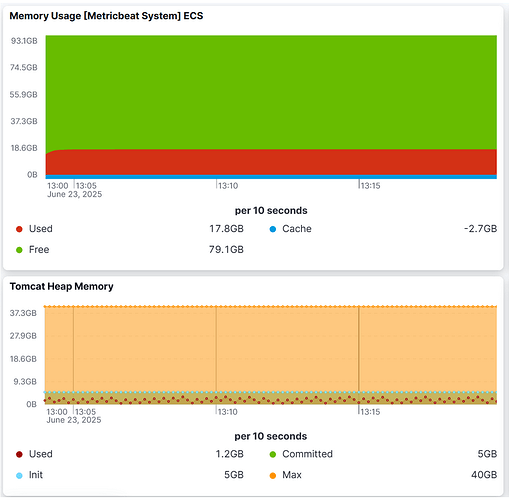509x500 pixels.
Task: Toggle the Cache series label
Action: (x=297, y=229)
